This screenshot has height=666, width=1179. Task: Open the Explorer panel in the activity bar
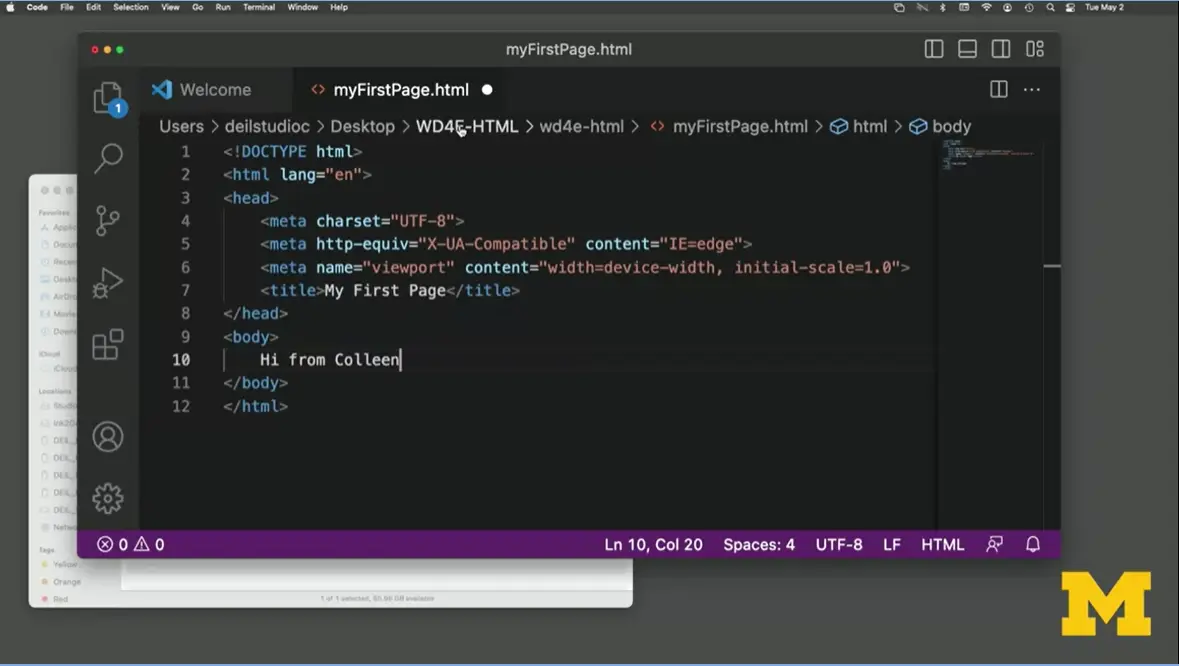pyautogui.click(x=108, y=96)
